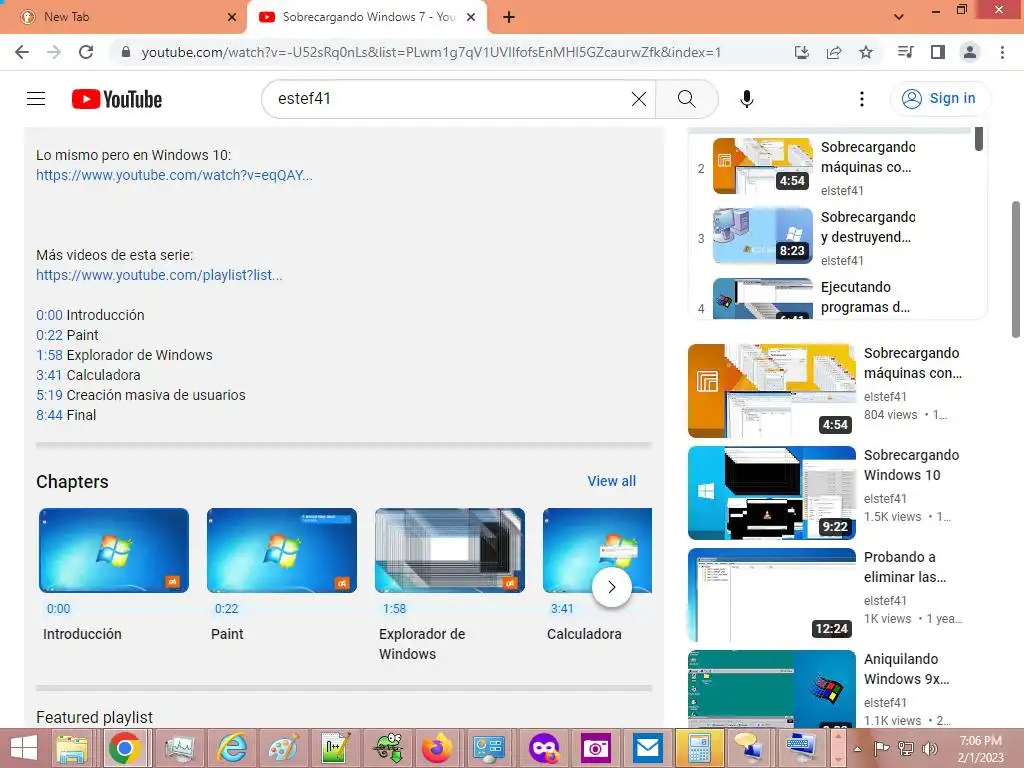Image resolution: width=1024 pixels, height=768 pixels.
Task: Select the Paint chapter thumbnail
Action: [x=281, y=551]
